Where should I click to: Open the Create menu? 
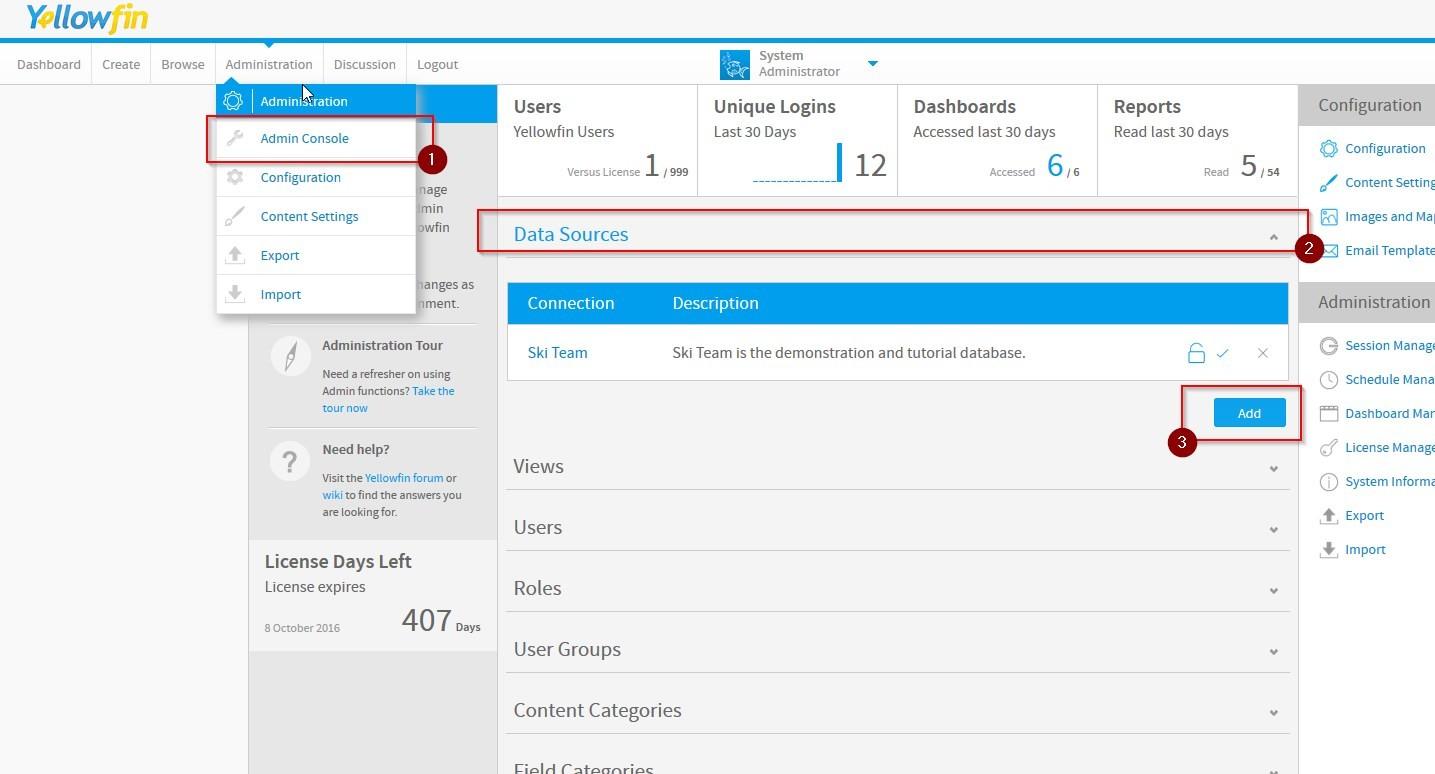121,64
